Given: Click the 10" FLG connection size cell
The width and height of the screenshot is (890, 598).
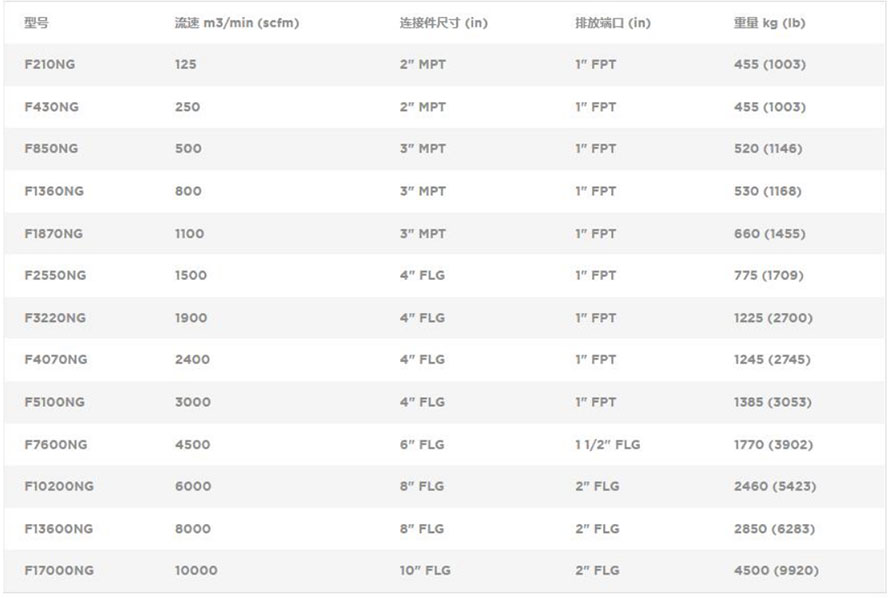Looking at the screenshot, I should [x=425, y=571].
